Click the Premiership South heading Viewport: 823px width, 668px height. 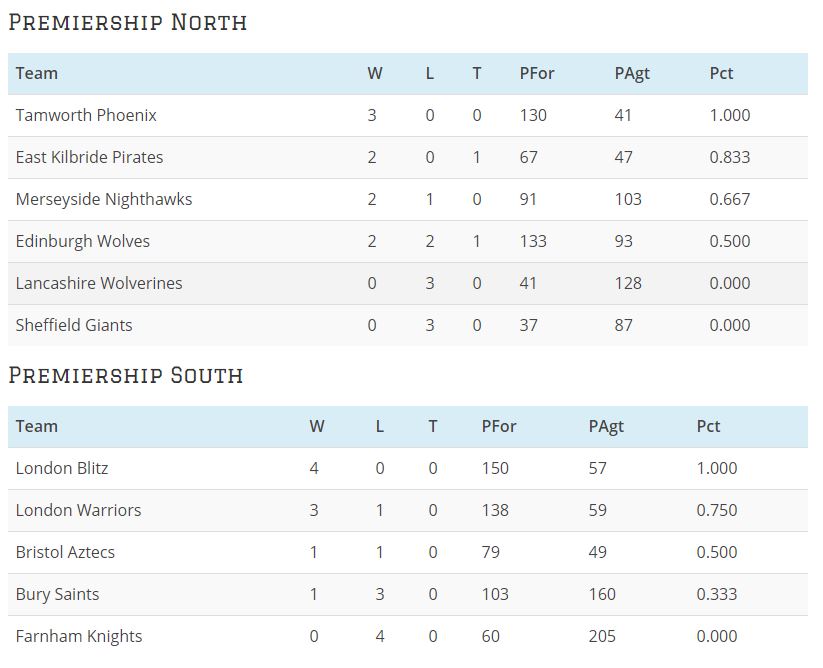point(126,375)
